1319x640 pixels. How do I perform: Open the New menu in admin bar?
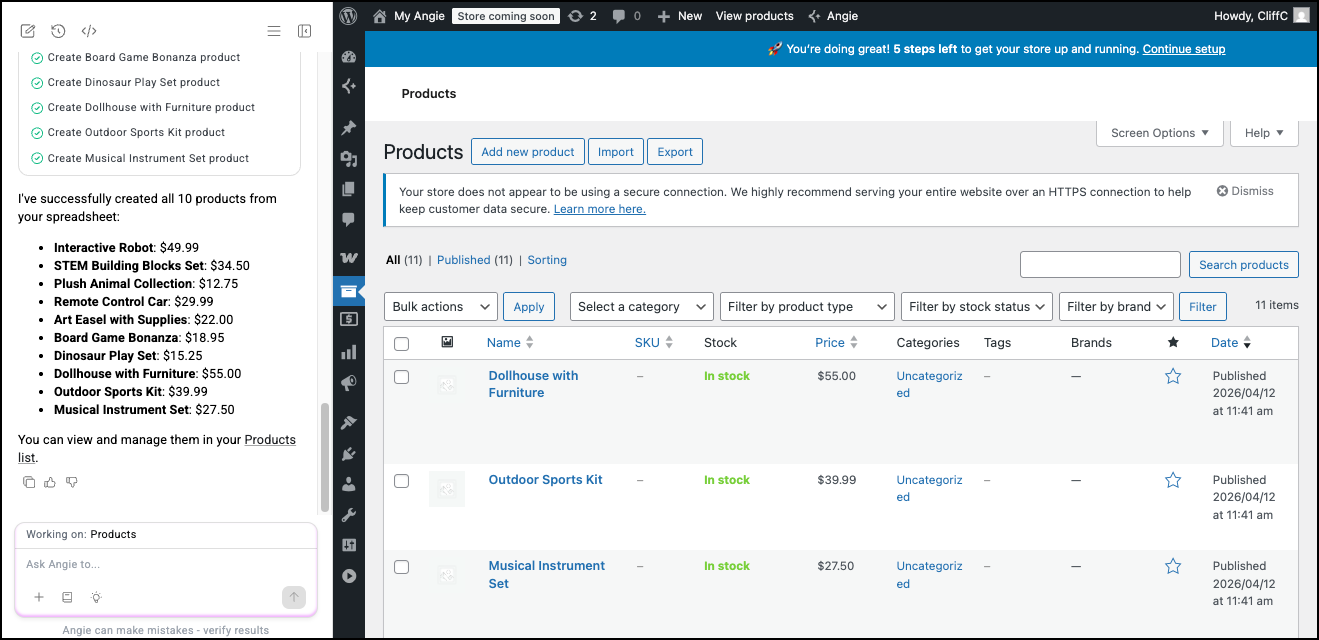(680, 16)
